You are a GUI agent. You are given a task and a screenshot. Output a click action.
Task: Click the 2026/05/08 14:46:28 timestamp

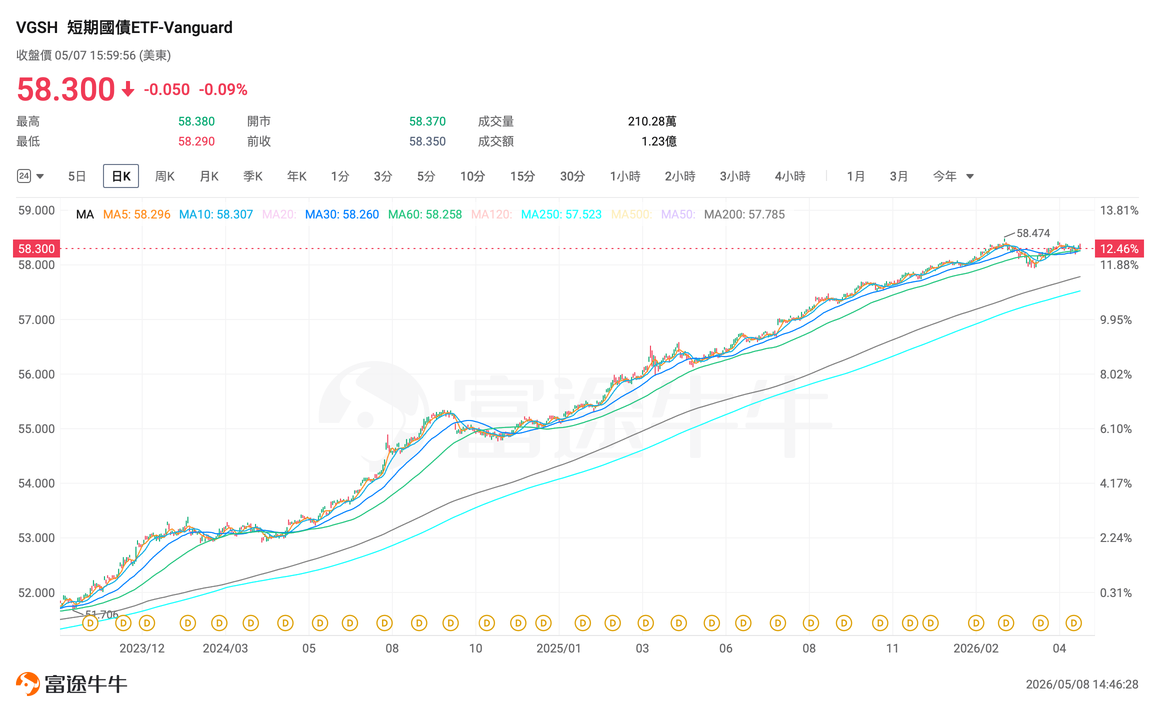click(x=1081, y=684)
